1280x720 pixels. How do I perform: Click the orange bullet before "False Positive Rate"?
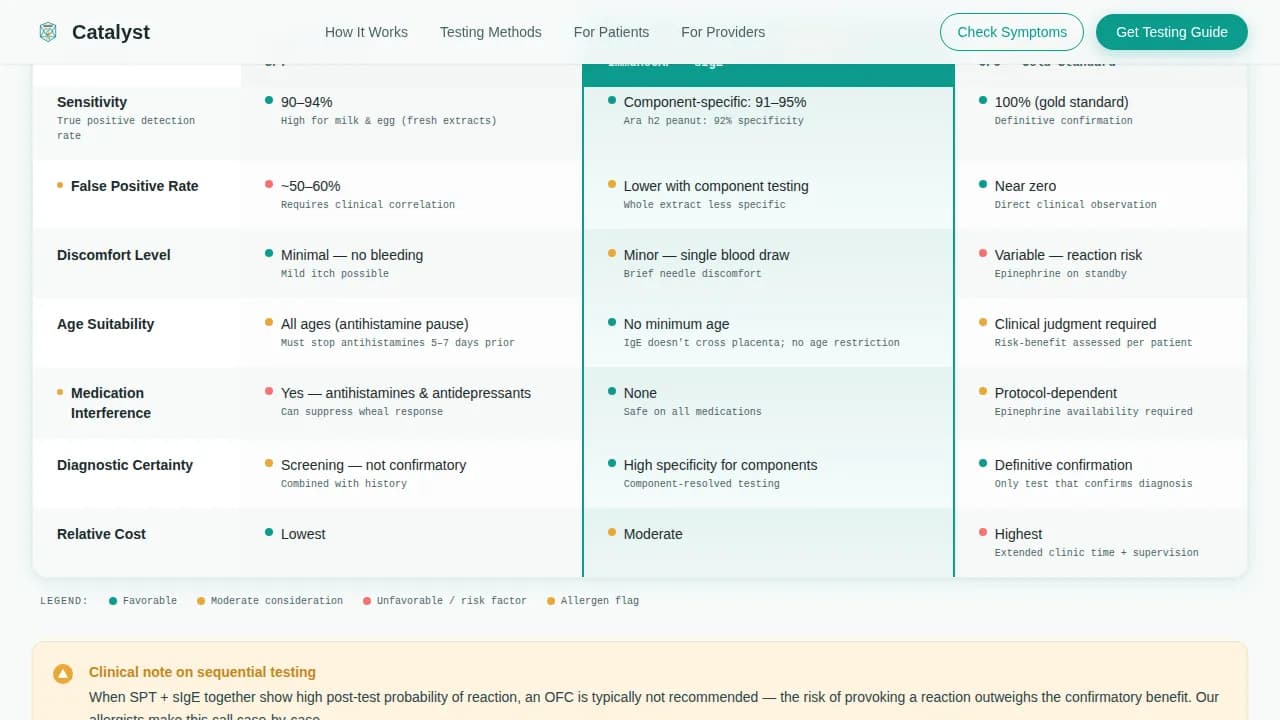coord(60,185)
